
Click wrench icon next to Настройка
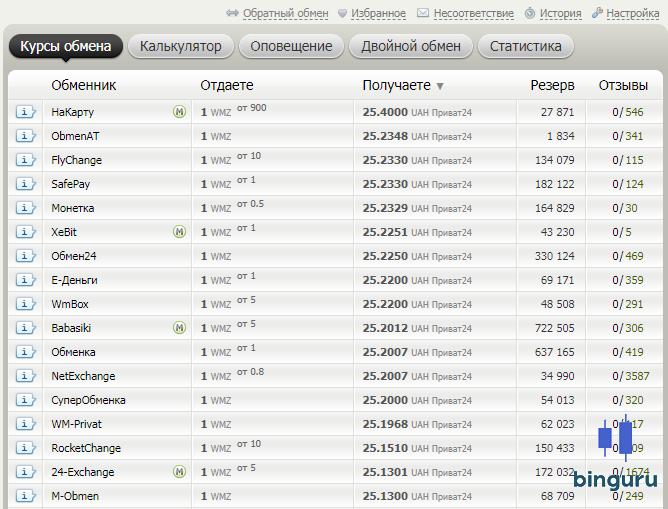597,13
